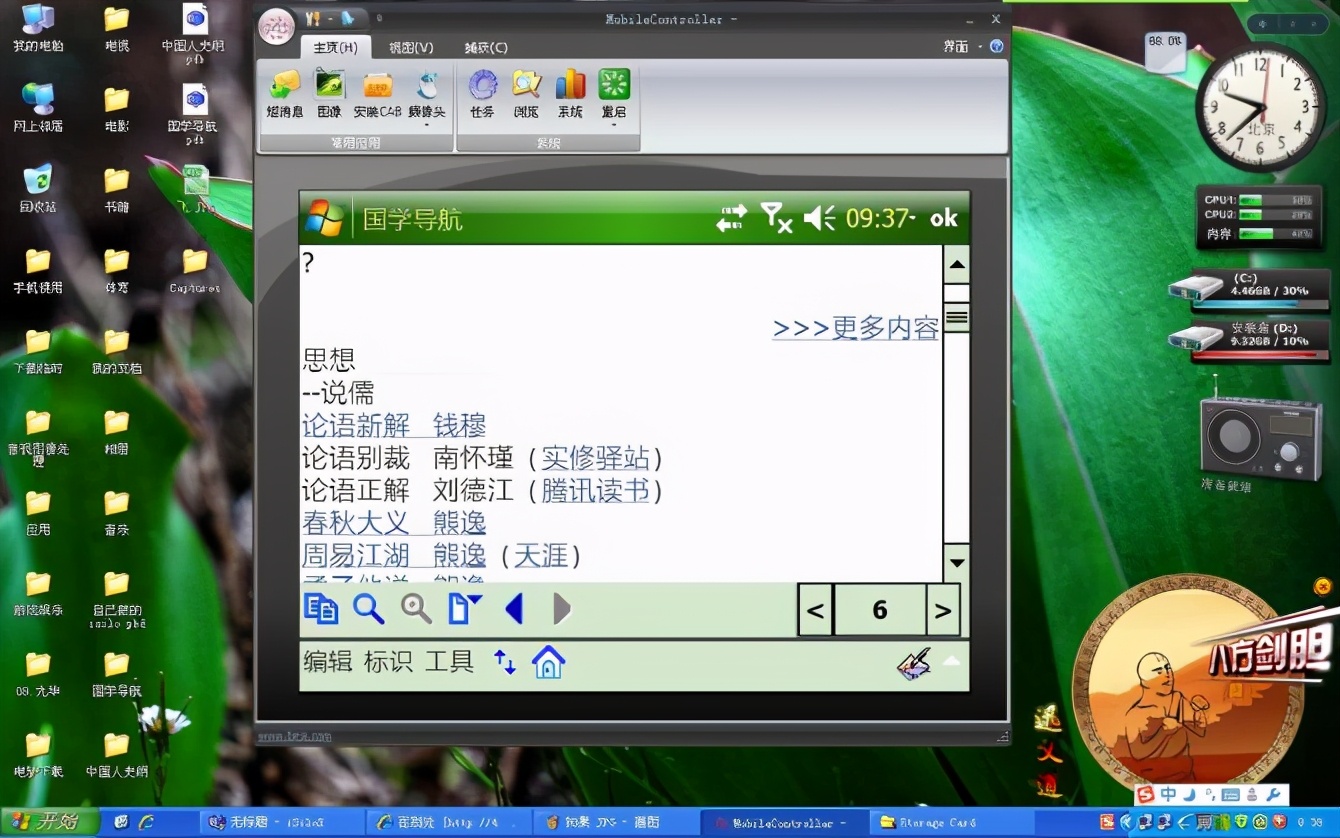This screenshot has height=838, width=1340.
Task: Click the scrollbar up arrow
Action: point(957,265)
